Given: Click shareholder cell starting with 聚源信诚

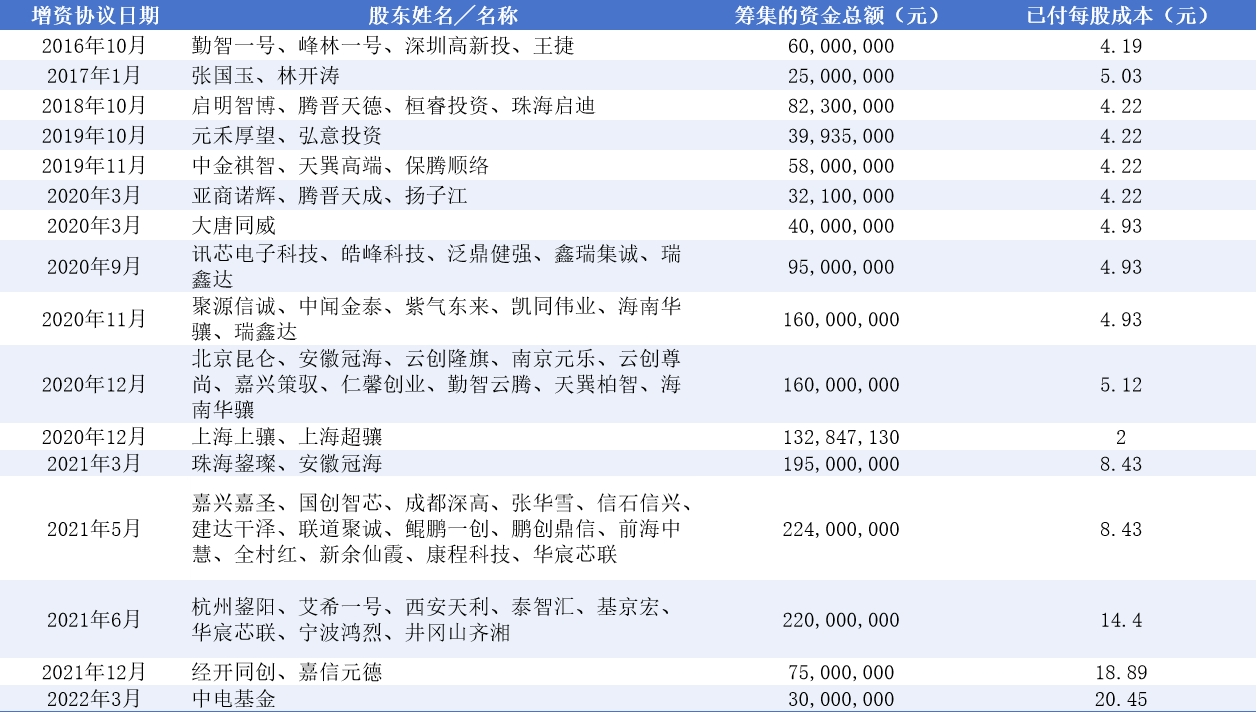Looking at the screenshot, I should coord(437,319).
